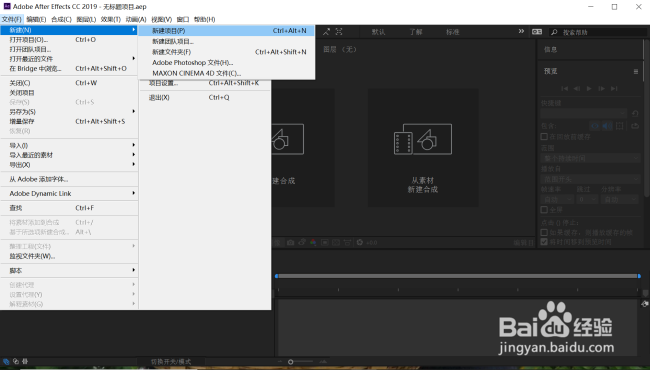Screen dimensions: 650x370
Task: Toggle overlays box icon in preview
Action: coord(620,126)
